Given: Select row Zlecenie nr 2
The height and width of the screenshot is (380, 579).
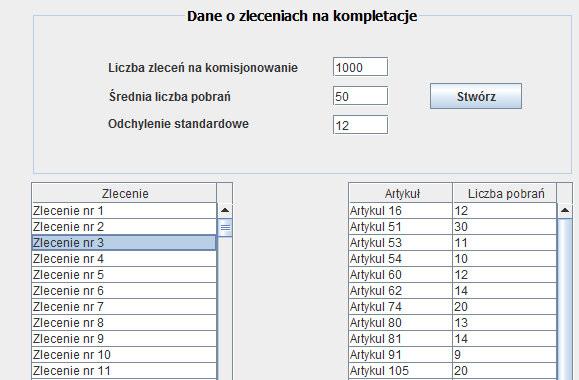Looking at the screenshot, I should 124,226.
